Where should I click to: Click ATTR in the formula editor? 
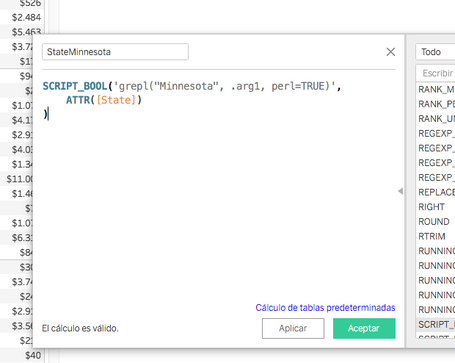78,100
